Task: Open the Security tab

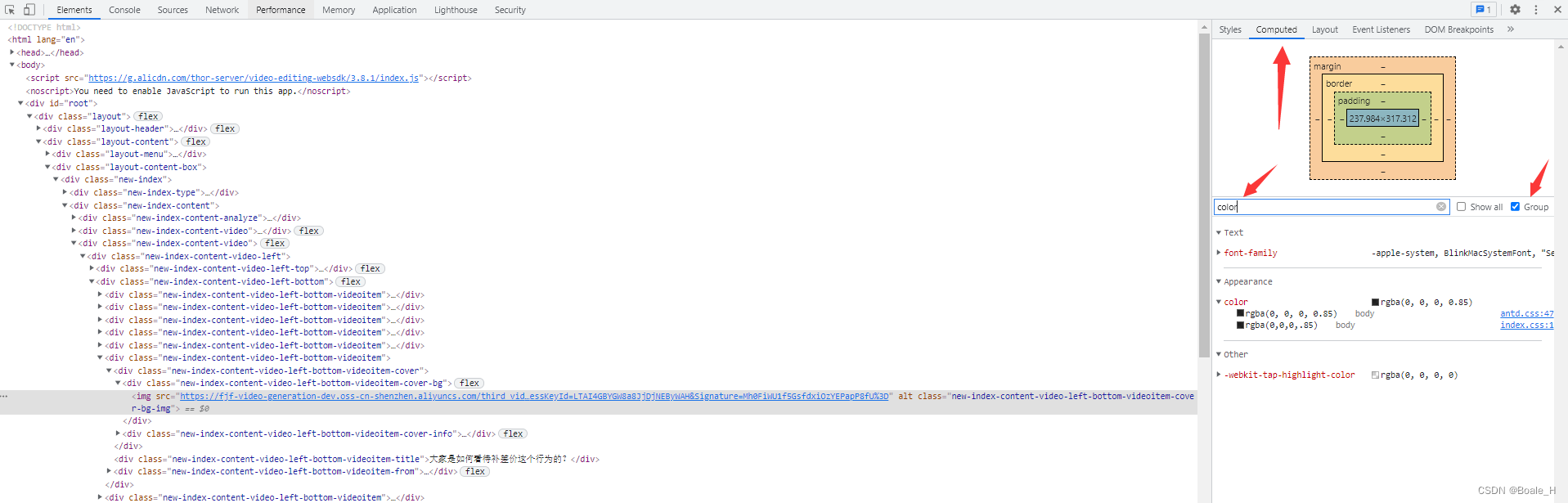Action: [510, 10]
